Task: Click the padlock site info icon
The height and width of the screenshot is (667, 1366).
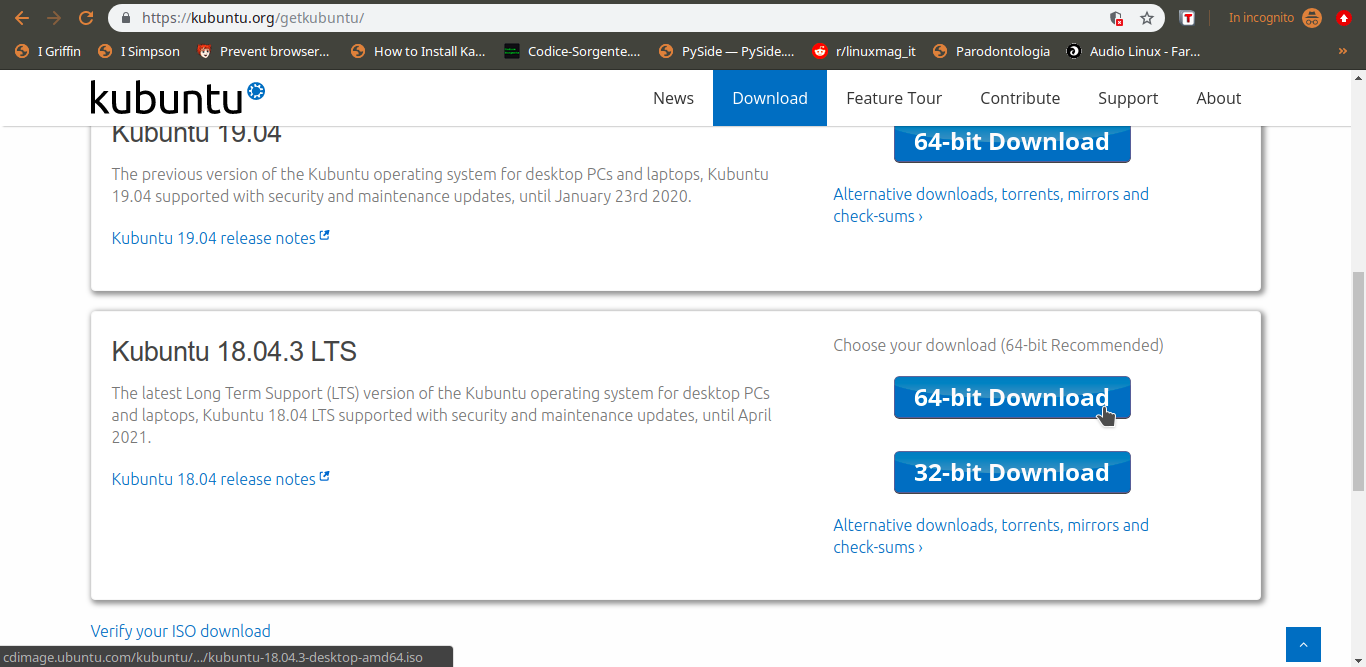Action: click(126, 18)
